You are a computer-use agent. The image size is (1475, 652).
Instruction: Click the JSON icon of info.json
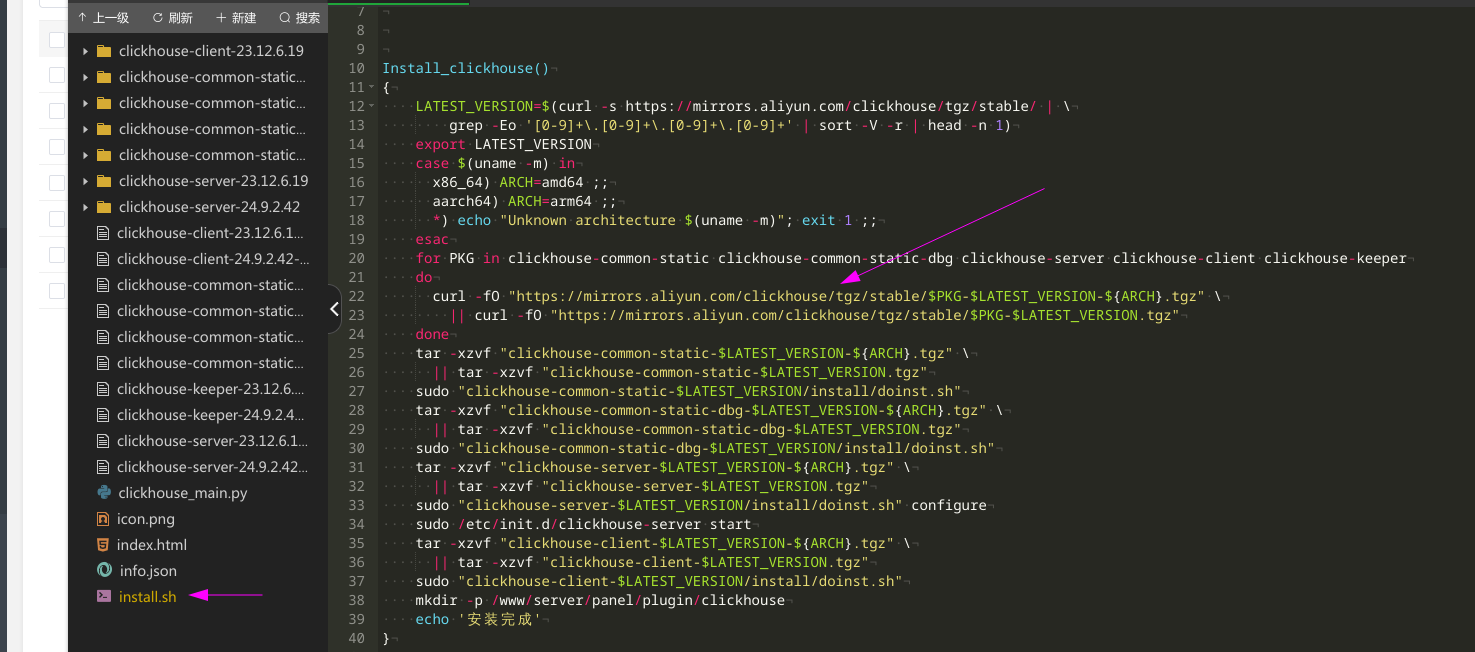point(104,571)
